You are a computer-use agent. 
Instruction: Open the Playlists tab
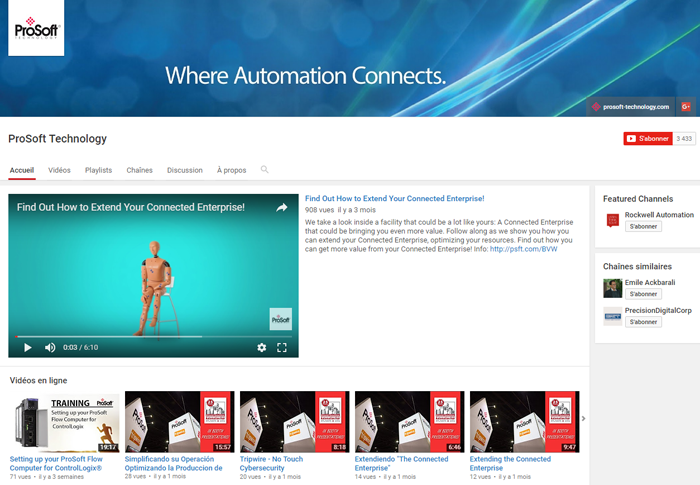click(98, 170)
